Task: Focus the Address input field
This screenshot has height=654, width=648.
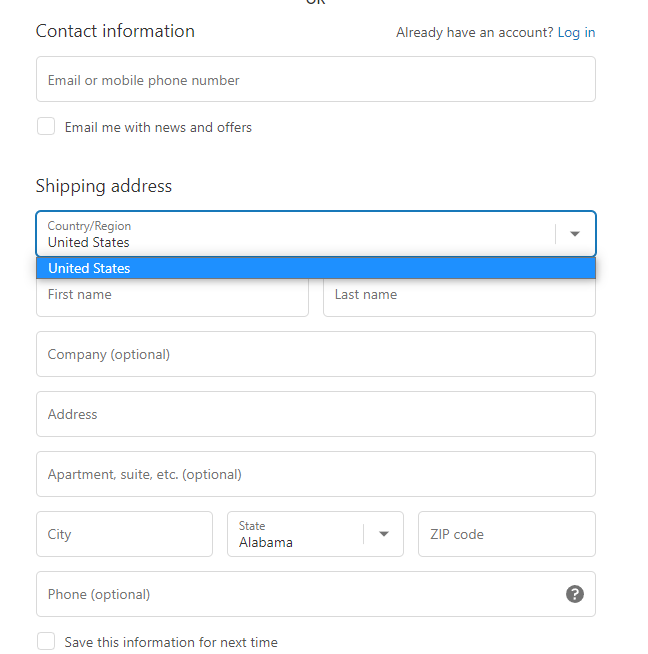Action: [x=315, y=414]
